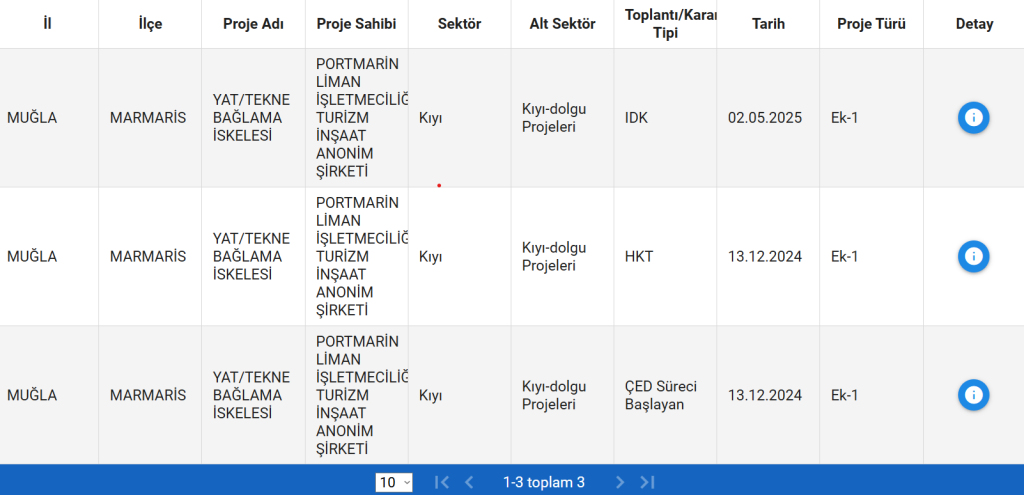Open detail info for the IDK row
The height and width of the screenshot is (495, 1024).
[973, 118]
